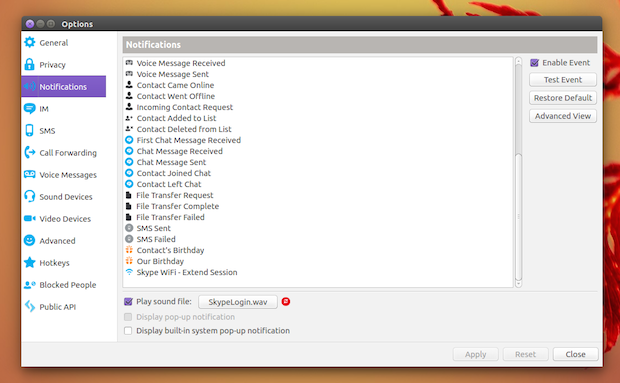Screen dimensions: 620x383
Task: Select "SMS Failed" event
Action: click(156, 239)
